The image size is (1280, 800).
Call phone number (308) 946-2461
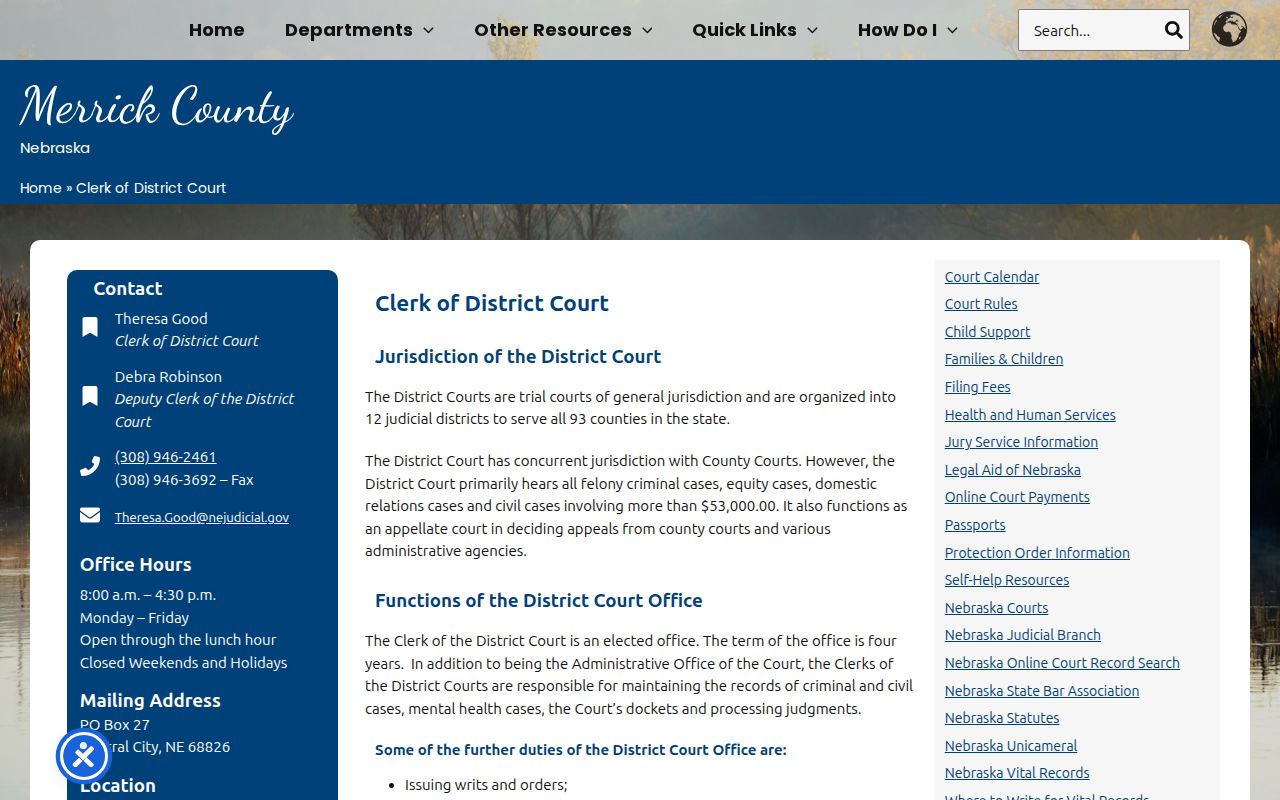[165, 457]
